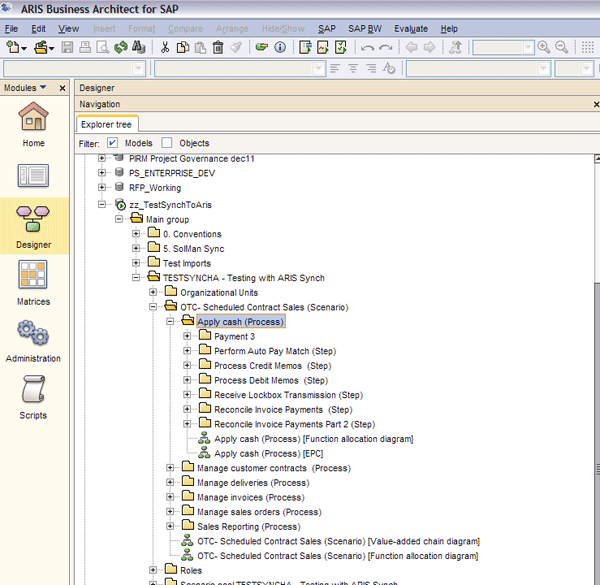
Task: Open the Scripts module
Action: pos(34,394)
